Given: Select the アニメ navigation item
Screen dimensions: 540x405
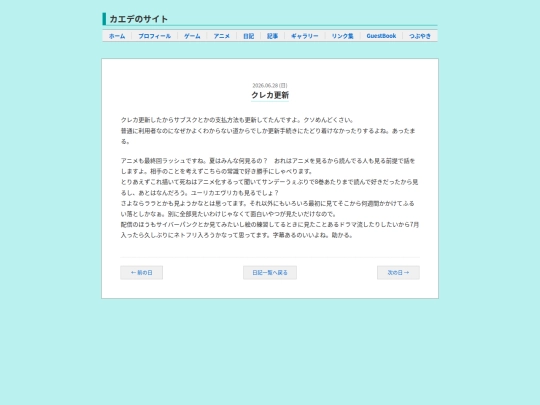Looking at the screenshot, I should click(x=221, y=36).
